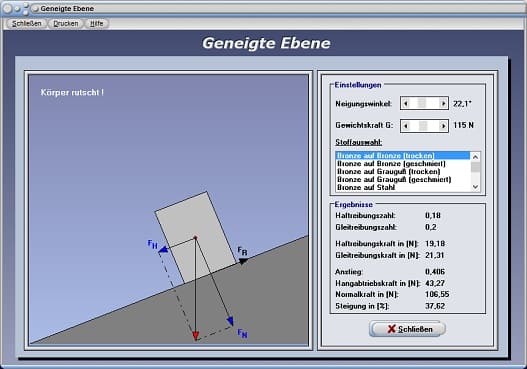
Task: Click the Gewichtskraft G slider thumb
Action: pos(423,126)
